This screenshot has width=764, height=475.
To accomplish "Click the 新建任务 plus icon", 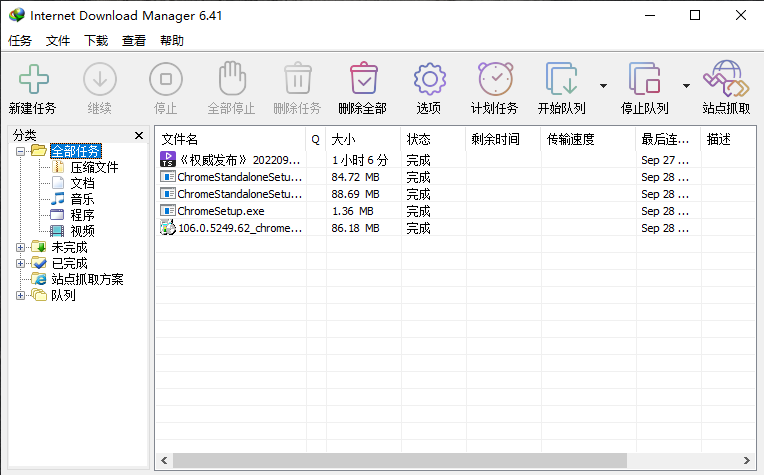I will coord(34,79).
